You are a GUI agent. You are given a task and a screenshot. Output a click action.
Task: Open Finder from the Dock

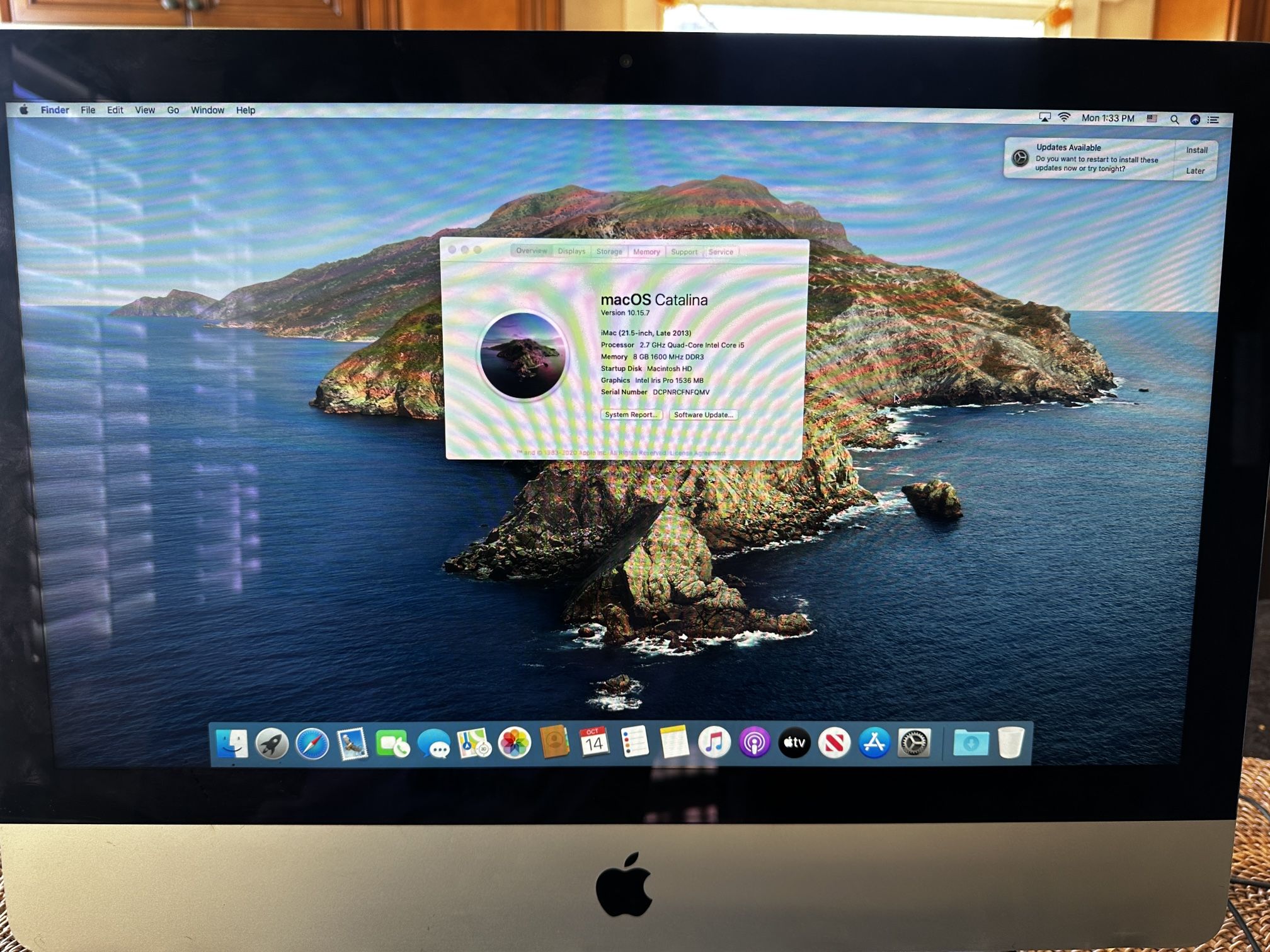[232, 744]
